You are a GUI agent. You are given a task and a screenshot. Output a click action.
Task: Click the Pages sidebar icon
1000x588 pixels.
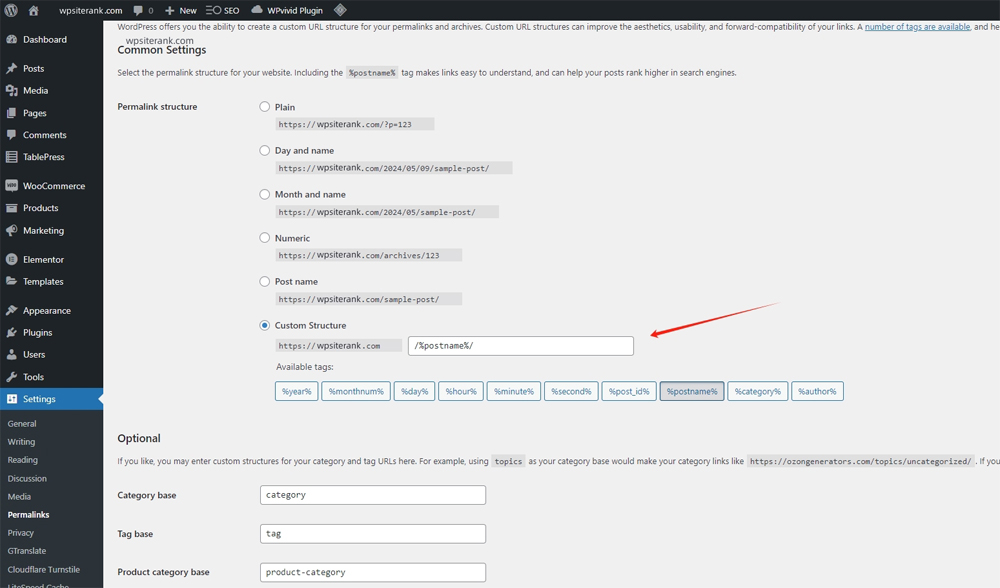11,113
